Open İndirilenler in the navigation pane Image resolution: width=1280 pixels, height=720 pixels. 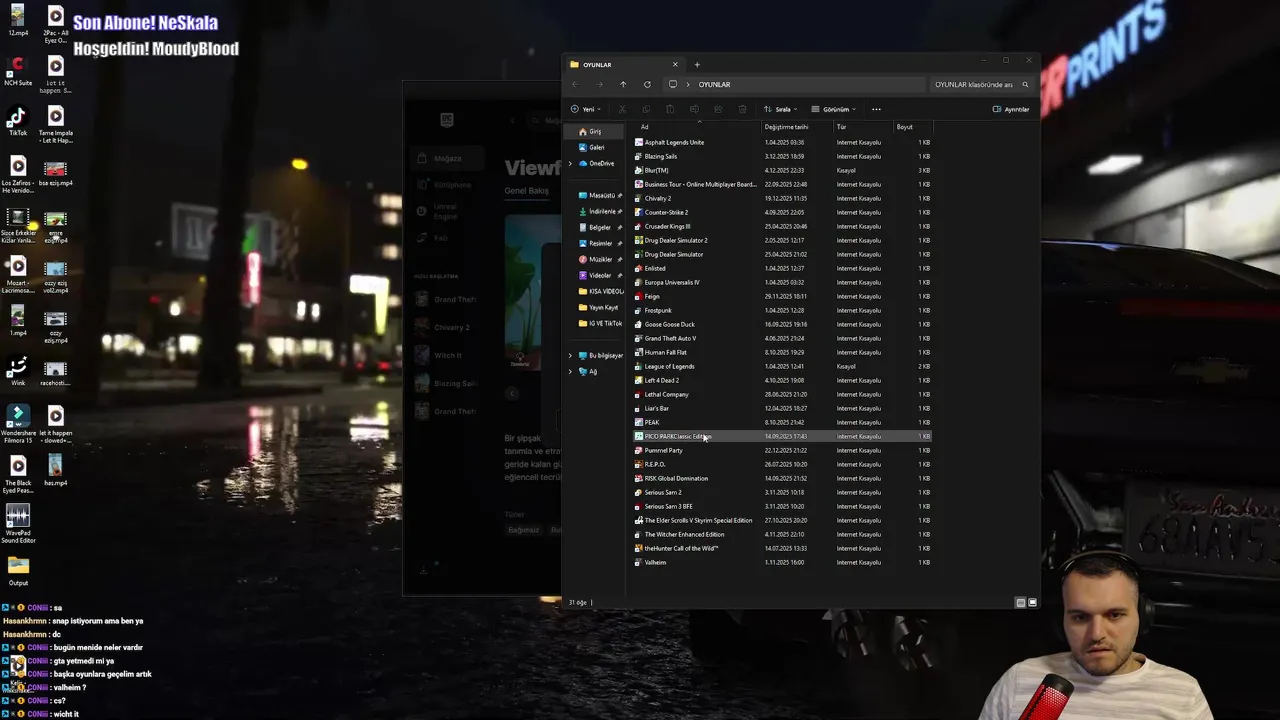pos(600,211)
